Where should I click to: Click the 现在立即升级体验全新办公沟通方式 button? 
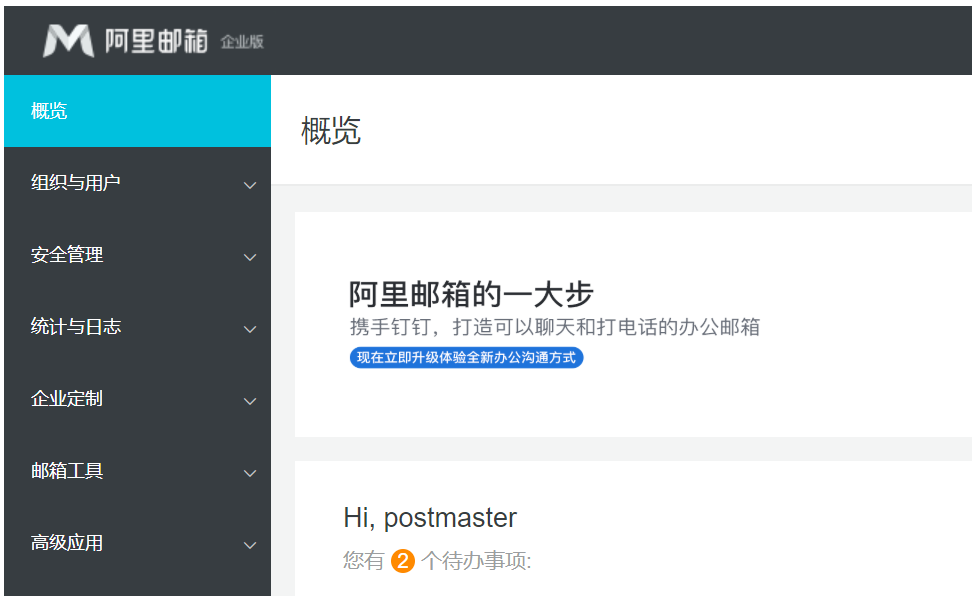(465, 357)
